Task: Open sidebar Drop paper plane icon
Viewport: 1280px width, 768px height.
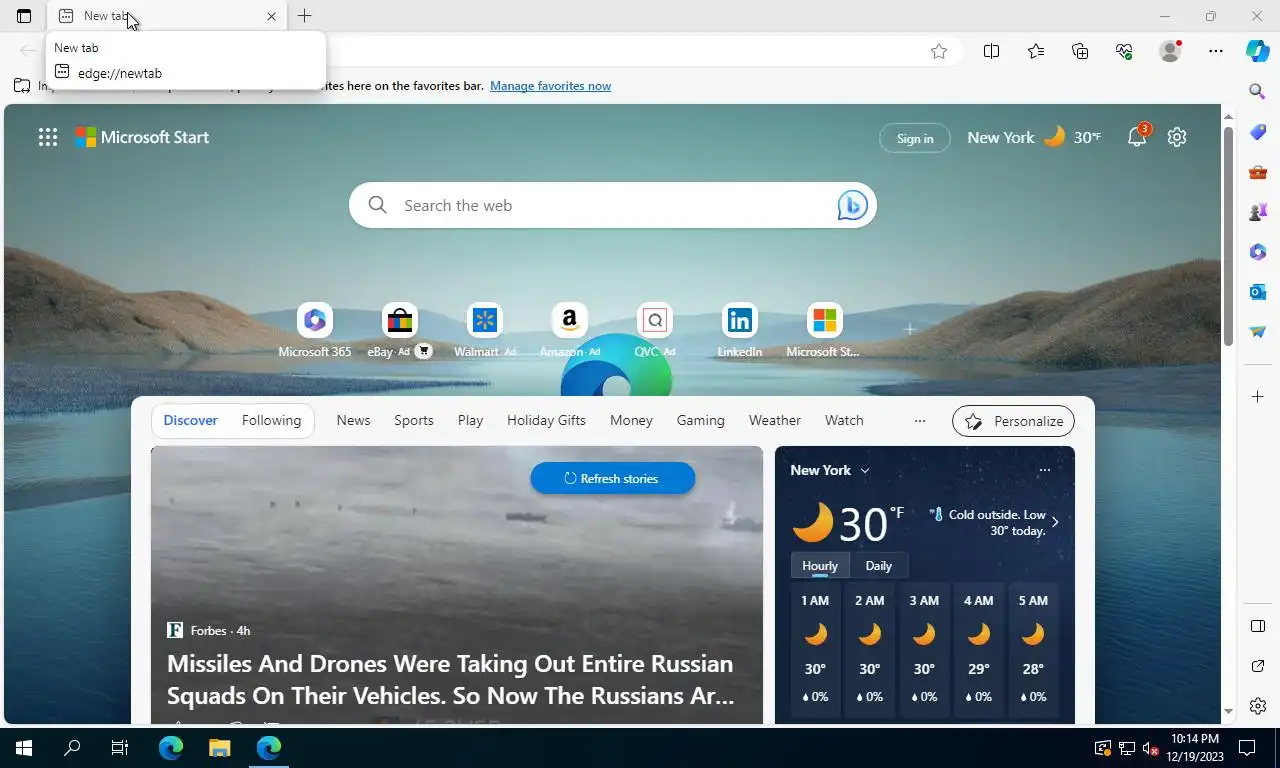Action: point(1258,332)
